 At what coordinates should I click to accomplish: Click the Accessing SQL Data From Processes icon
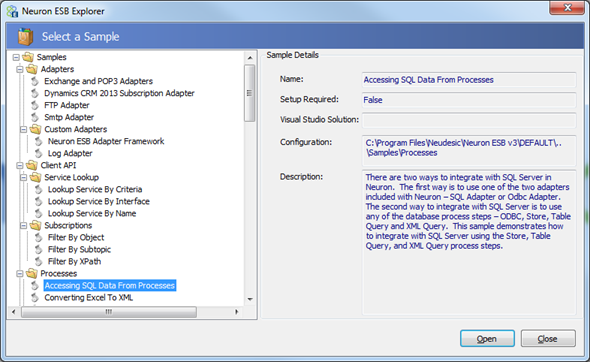(x=35, y=286)
